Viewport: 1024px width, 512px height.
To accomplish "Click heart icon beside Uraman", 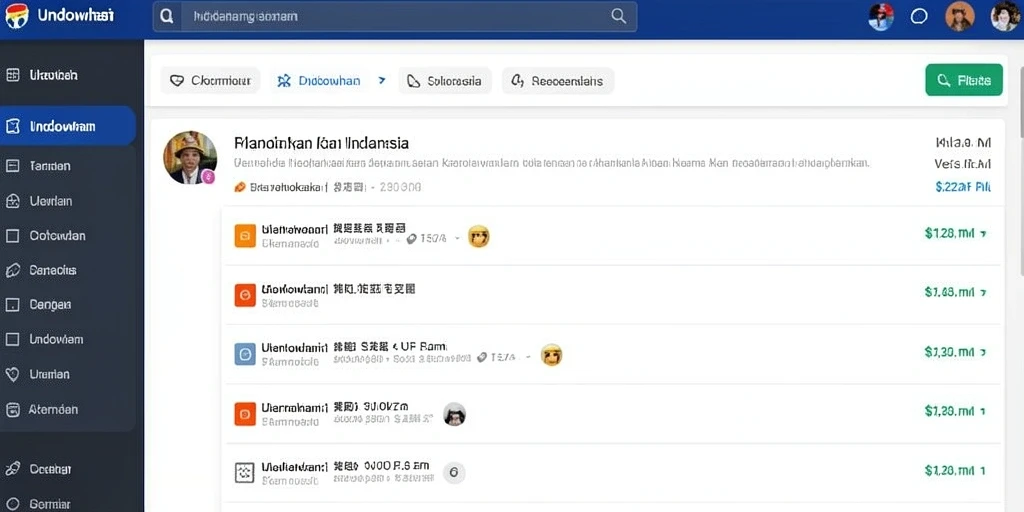I will (x=12, y=374).
